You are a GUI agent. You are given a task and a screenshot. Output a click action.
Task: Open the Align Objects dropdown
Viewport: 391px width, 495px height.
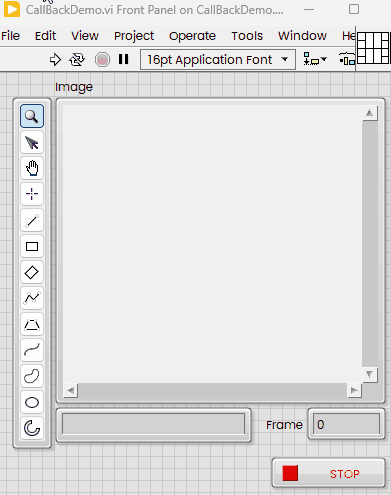point(315,60)
